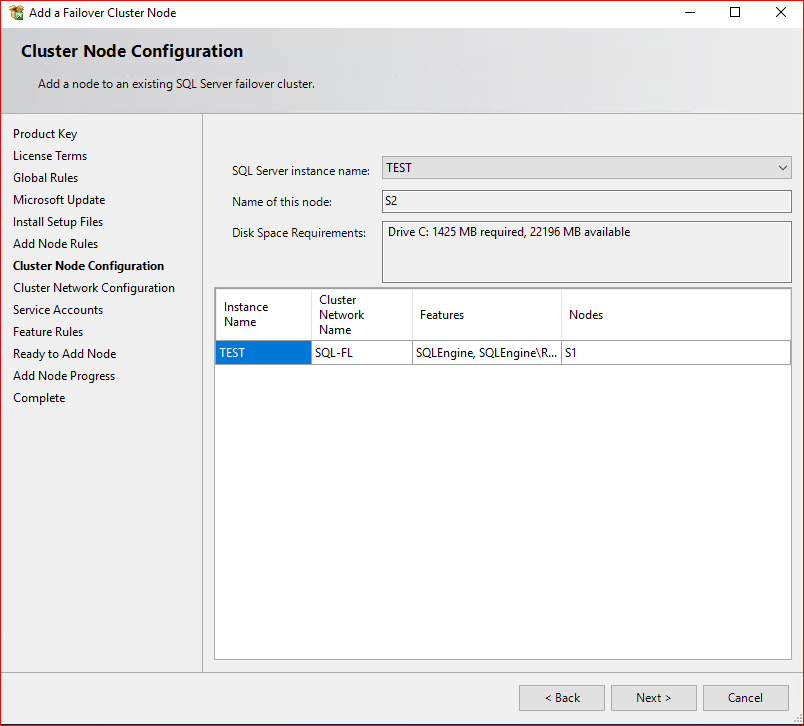Click the Nodes column header
The height and width of the screenshot is (726, 804).
point(676,315)
